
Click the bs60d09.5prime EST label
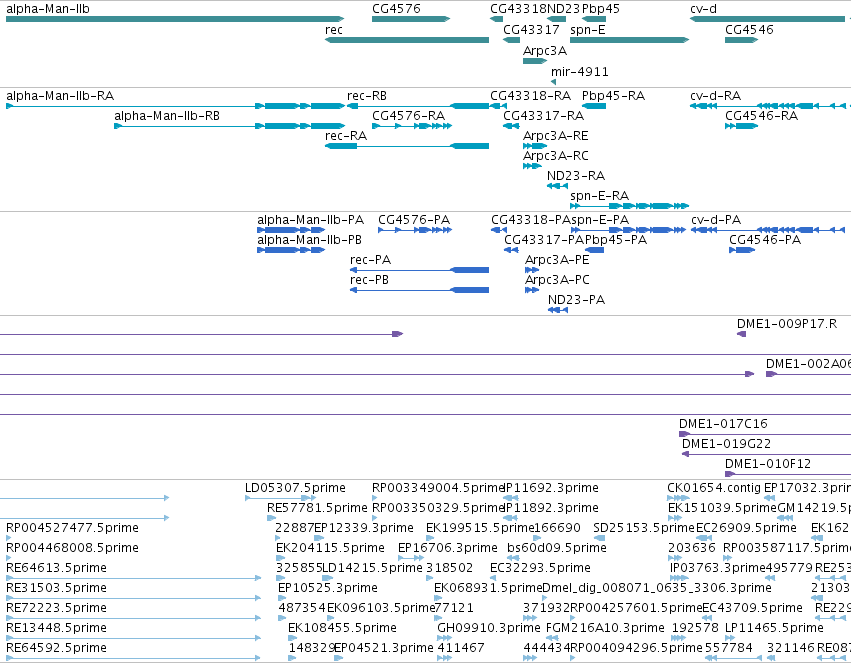pos(557,548)
